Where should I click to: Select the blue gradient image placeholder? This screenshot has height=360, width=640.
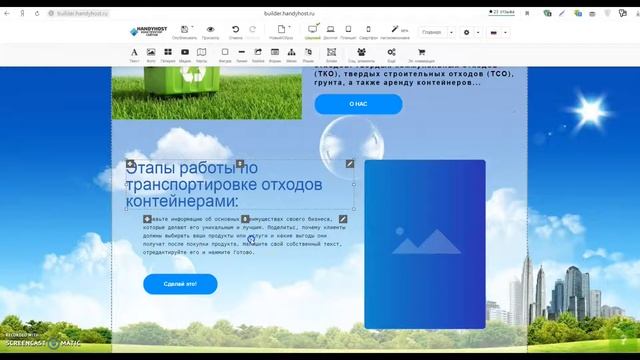pos(425,244)
